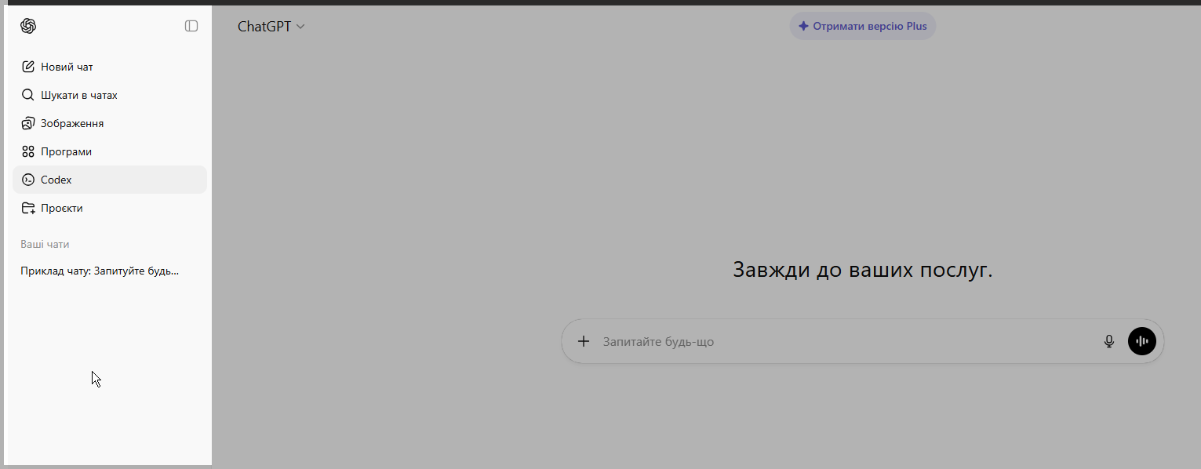Start voice mode with black waveform button

[x=1142, y=341]
